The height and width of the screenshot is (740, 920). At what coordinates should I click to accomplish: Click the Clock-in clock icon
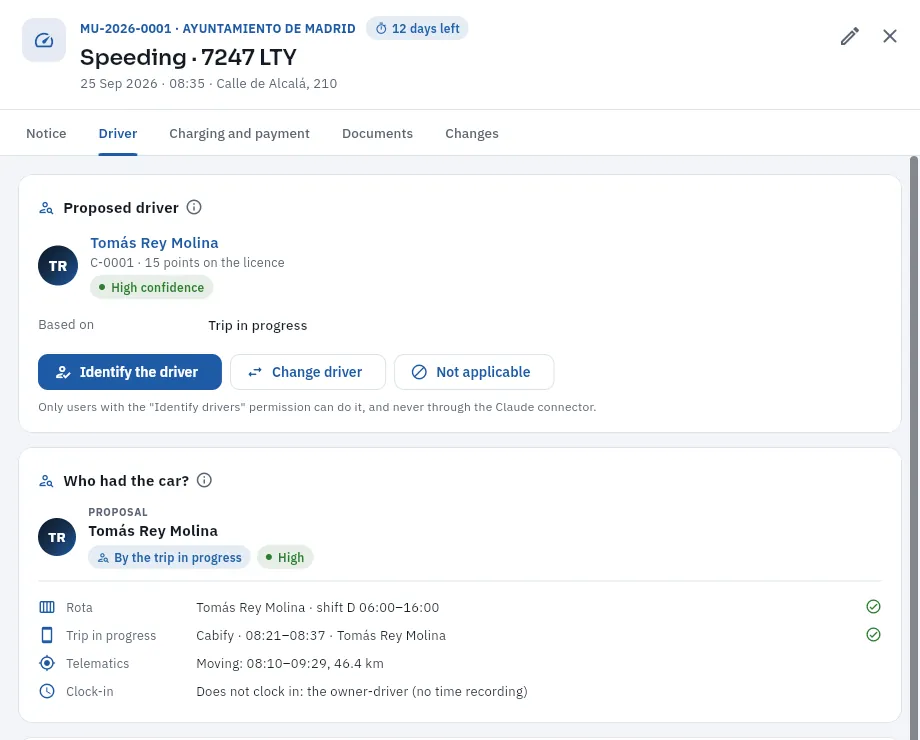[x=47, y=691]
